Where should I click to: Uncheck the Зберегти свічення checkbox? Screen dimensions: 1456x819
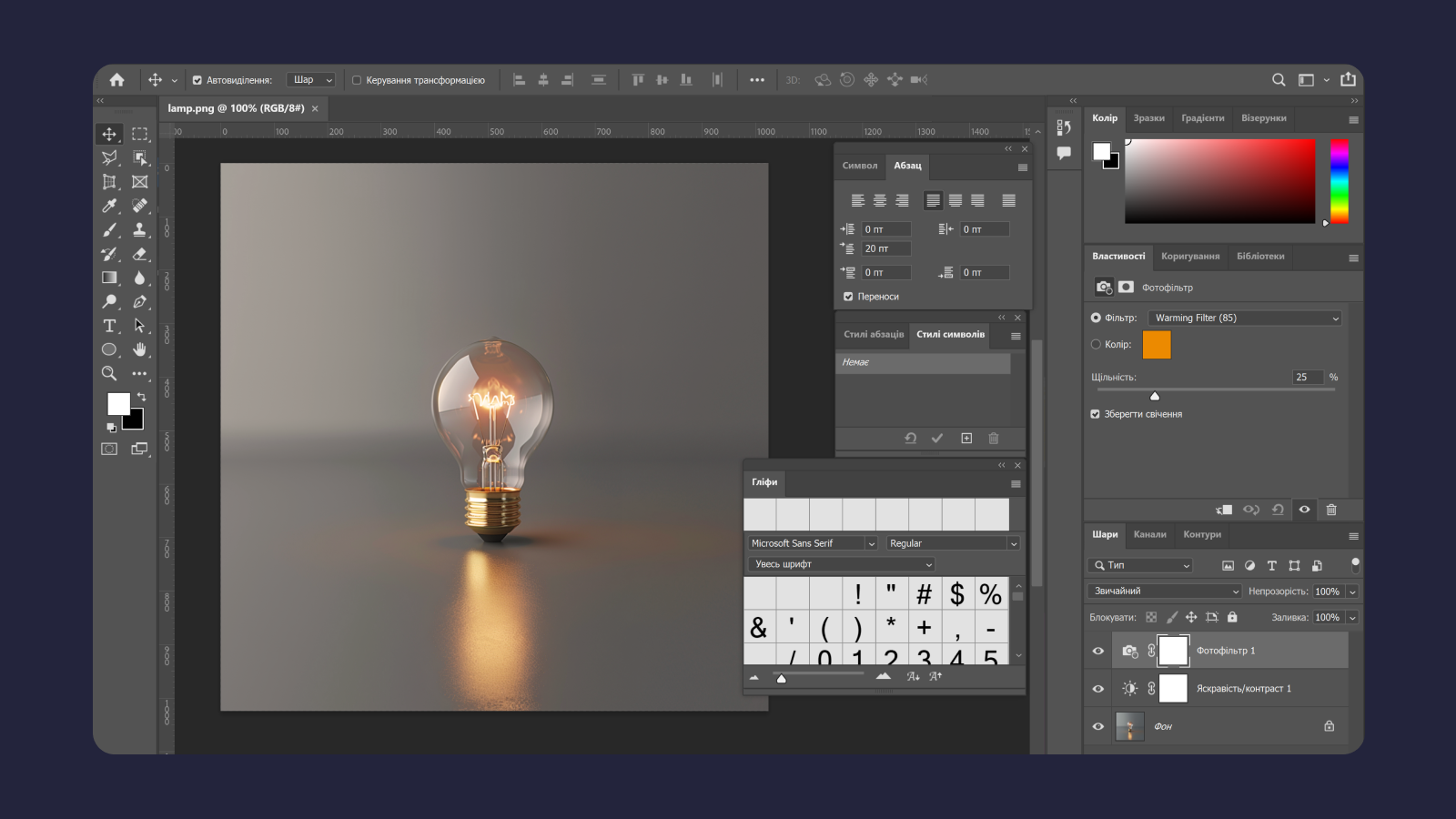click(x=1096, y=414)
